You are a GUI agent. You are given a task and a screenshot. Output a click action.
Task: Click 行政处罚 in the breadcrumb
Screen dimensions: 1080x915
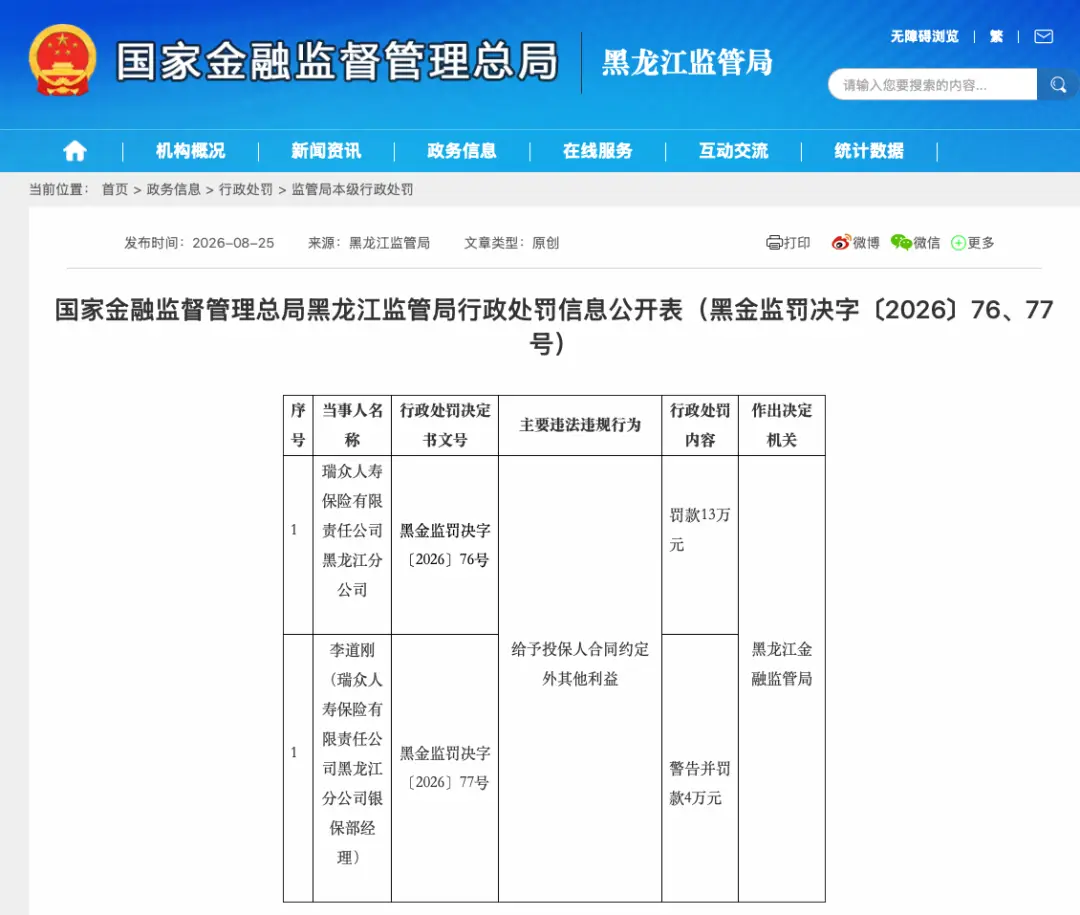246,189
